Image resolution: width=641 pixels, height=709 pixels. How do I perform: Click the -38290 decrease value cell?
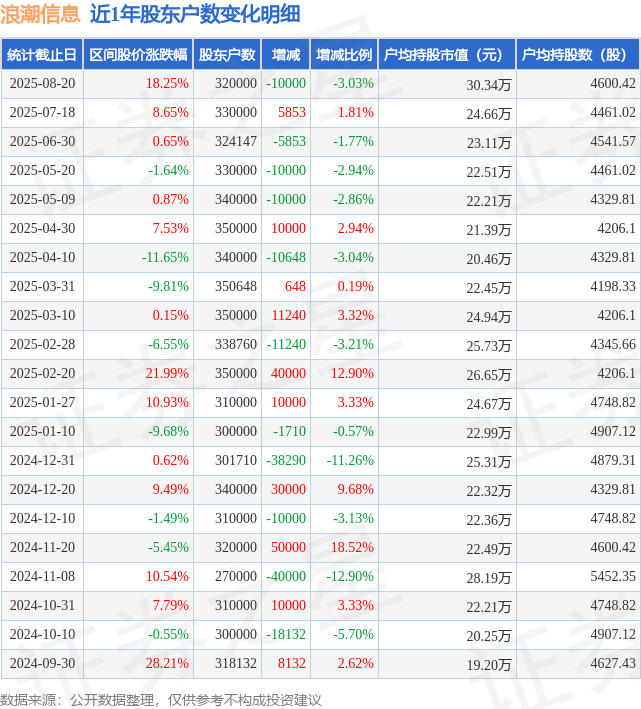[286, 460]
